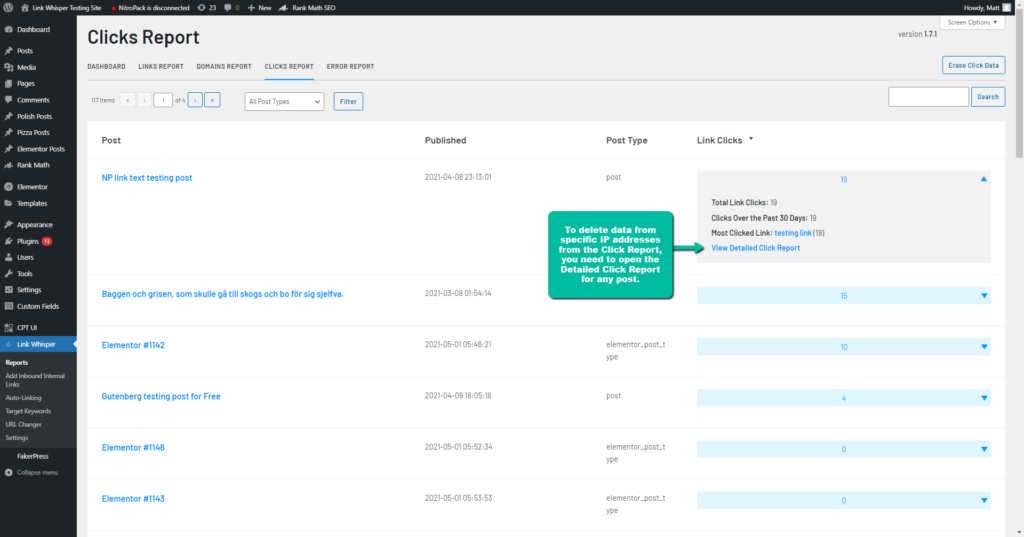Click the Dashboard sidebar icon
The width and height of the screenshot is (1024, 537).
click(x=8, y=29)
